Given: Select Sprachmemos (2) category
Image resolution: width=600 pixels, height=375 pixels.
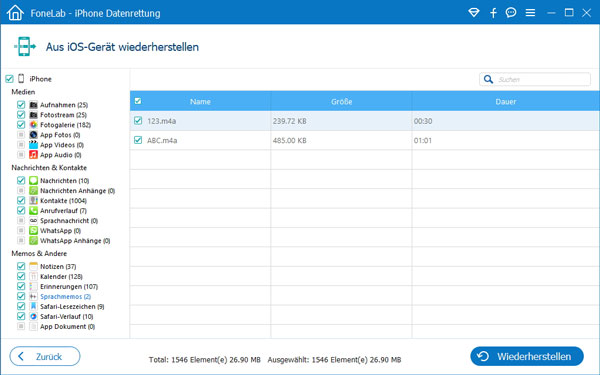Looking at the screenshot, I should (x=65, y=297).
